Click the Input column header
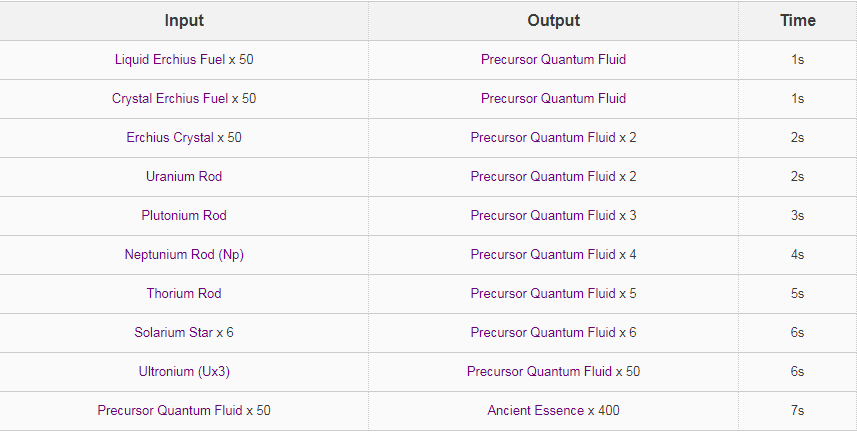This screenshot has height=433, width=857. click(184, 21)
